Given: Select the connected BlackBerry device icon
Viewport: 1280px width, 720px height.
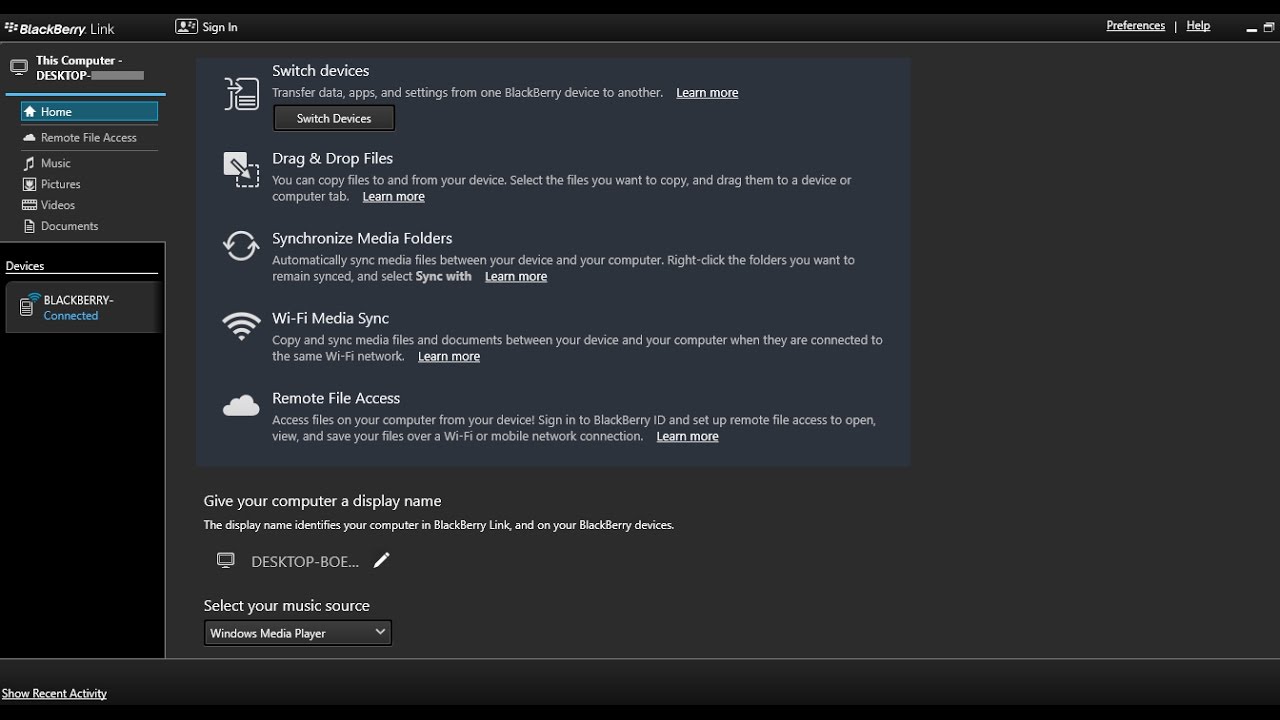Looking at the screenshot, I should click(x=27, y=306).
